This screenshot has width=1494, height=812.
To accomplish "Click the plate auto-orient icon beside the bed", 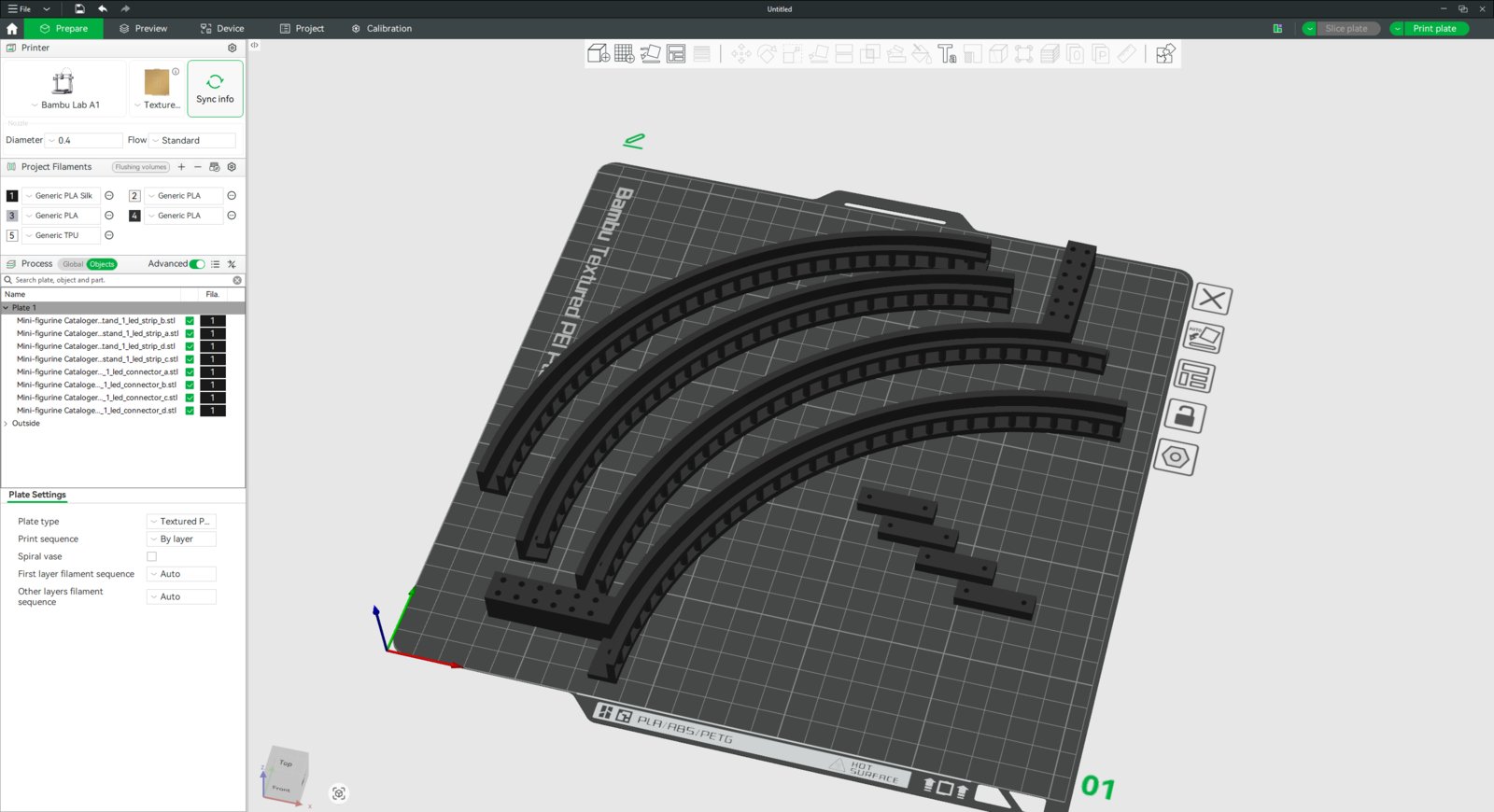I will [x=1204, y=337].
